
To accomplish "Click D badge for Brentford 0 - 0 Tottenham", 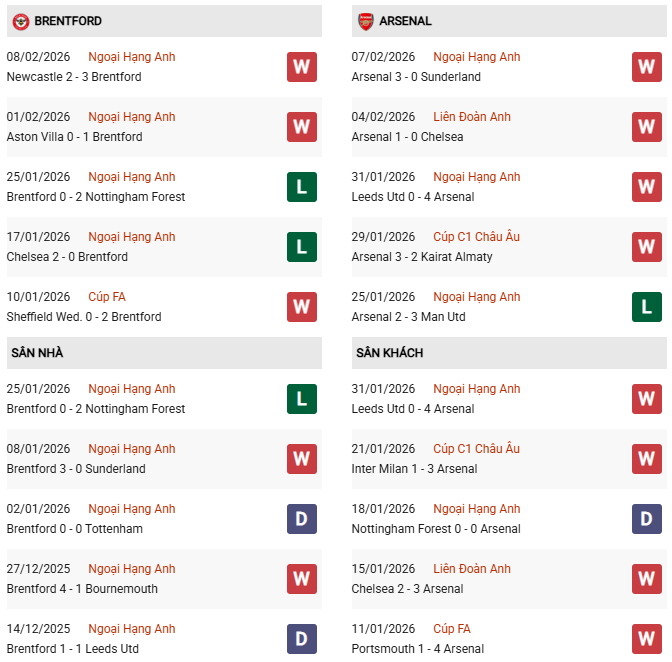I will pos(302,519).
